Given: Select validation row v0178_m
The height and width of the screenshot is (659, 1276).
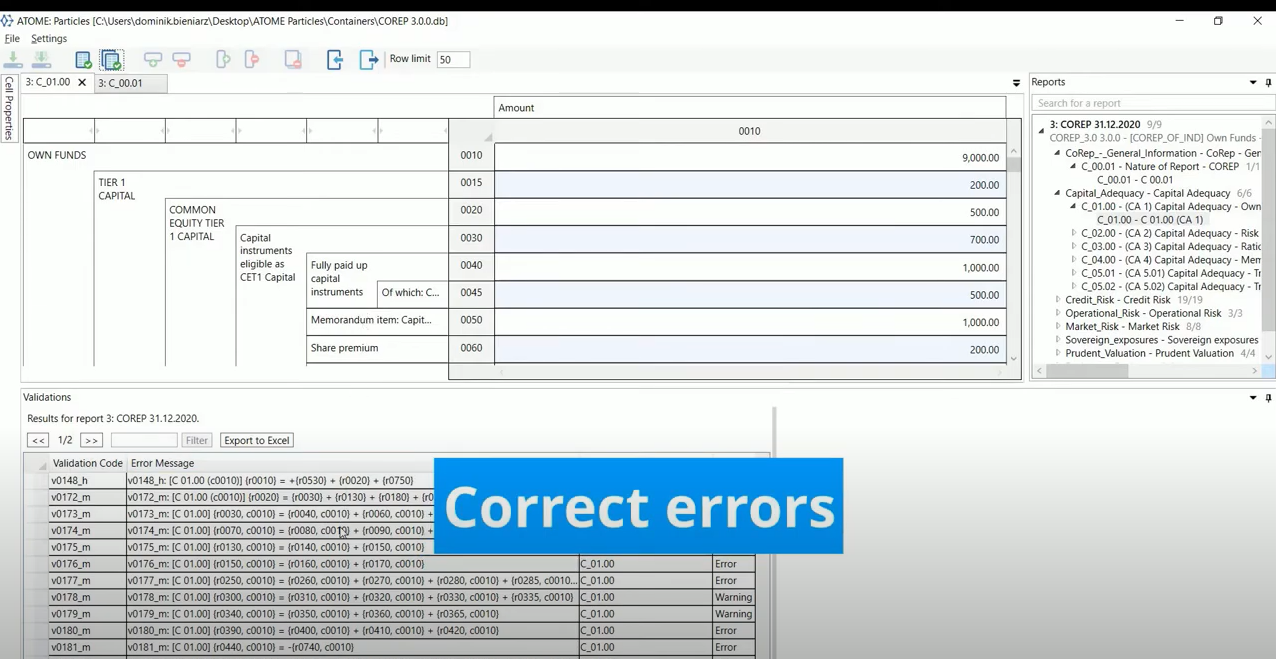Looking at the screenshot, I should coord(401,597).
